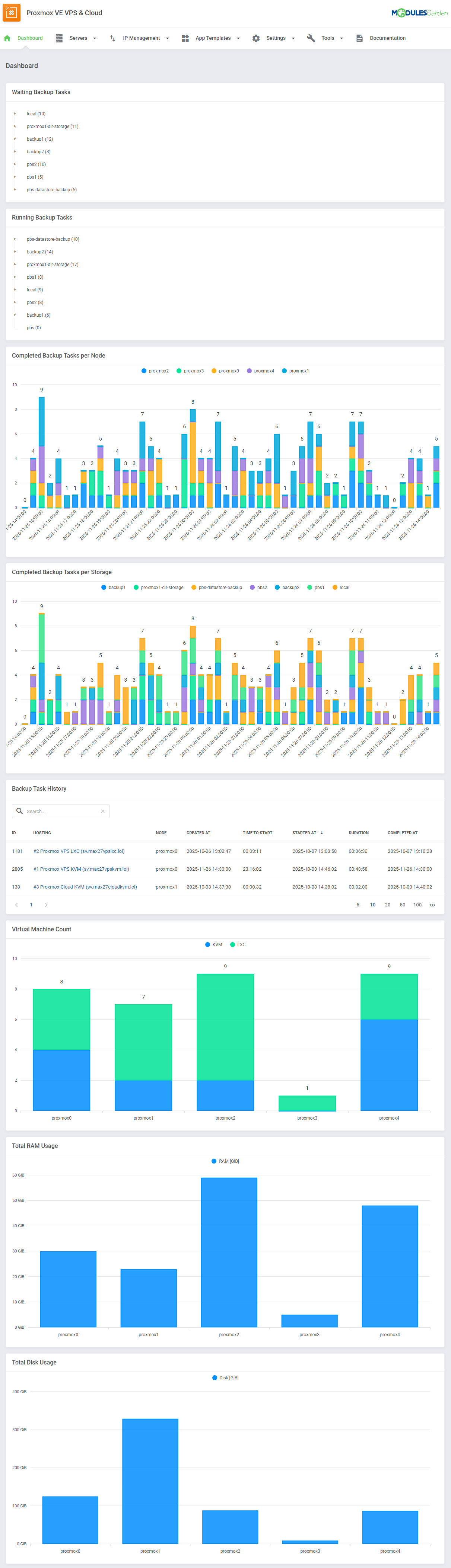Click the Backup Task History search field
The width and height of the screenshot is (451, 1568).
pyautogui.click(x=61, y=811)
